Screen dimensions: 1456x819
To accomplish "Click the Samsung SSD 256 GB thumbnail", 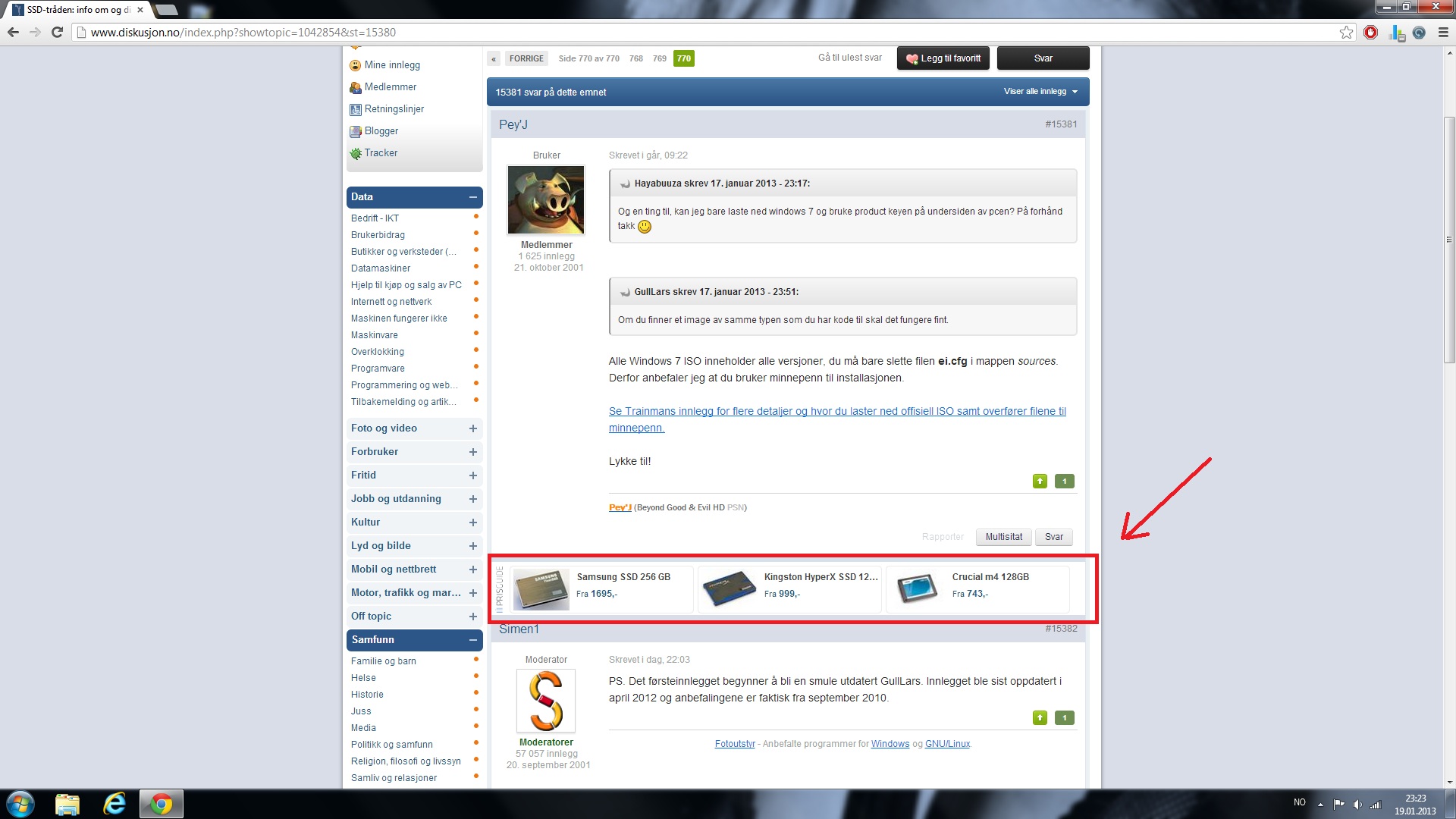I will point(541,589).
